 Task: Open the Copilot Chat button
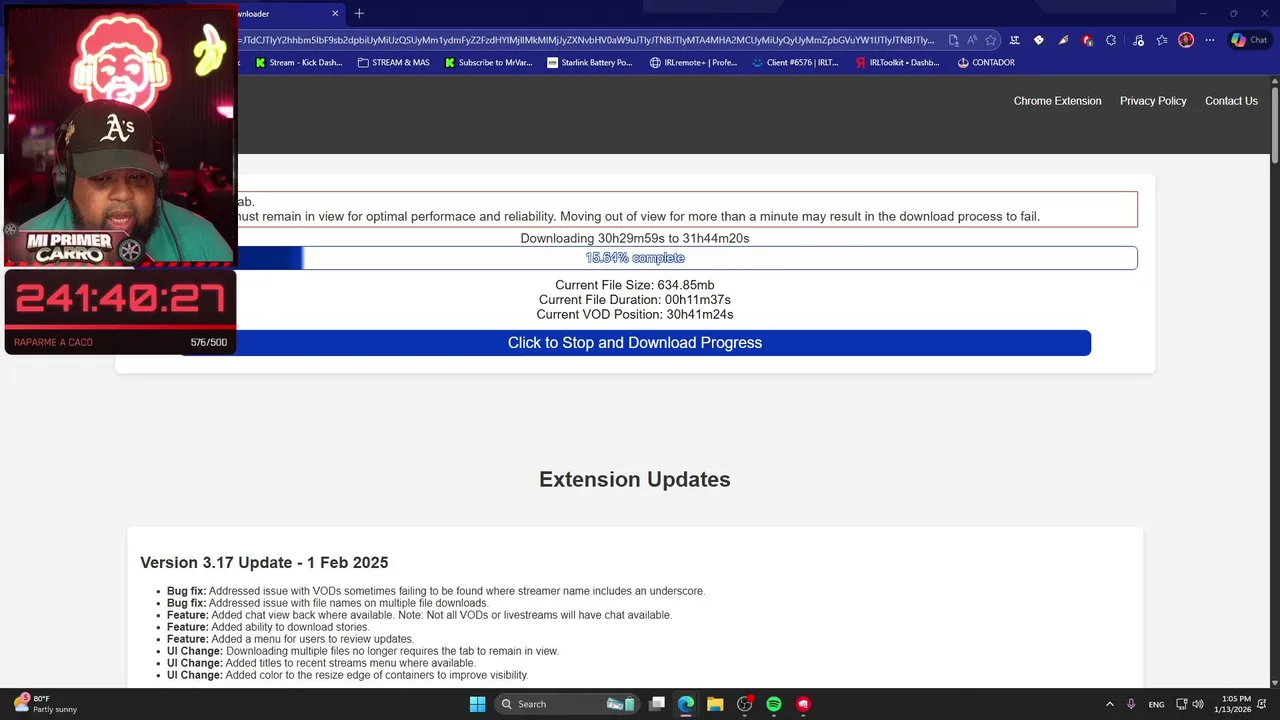pos(1250,41)
